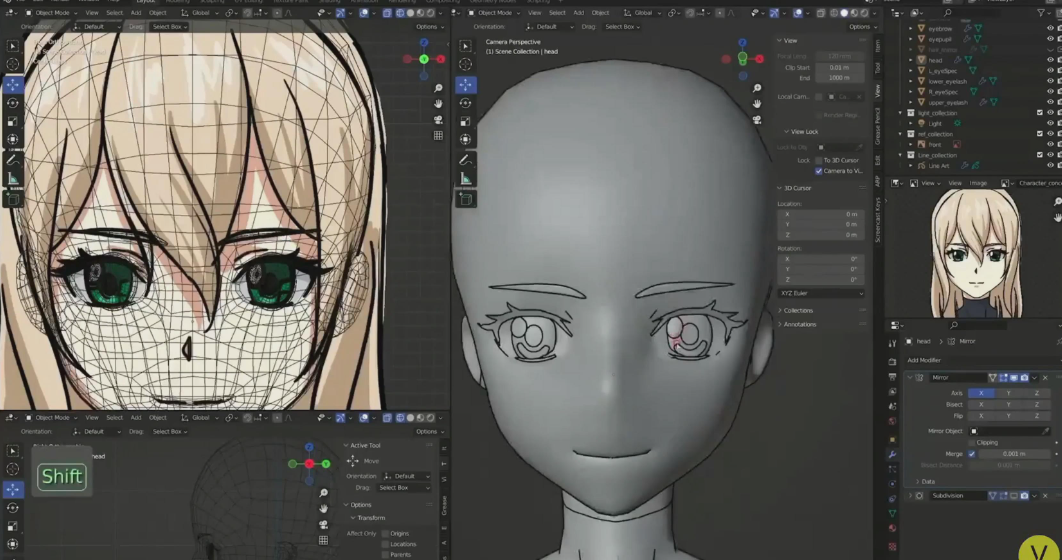Open the Modifiers wrench properties tab
1062x560 pixels.
pos(892,454)
